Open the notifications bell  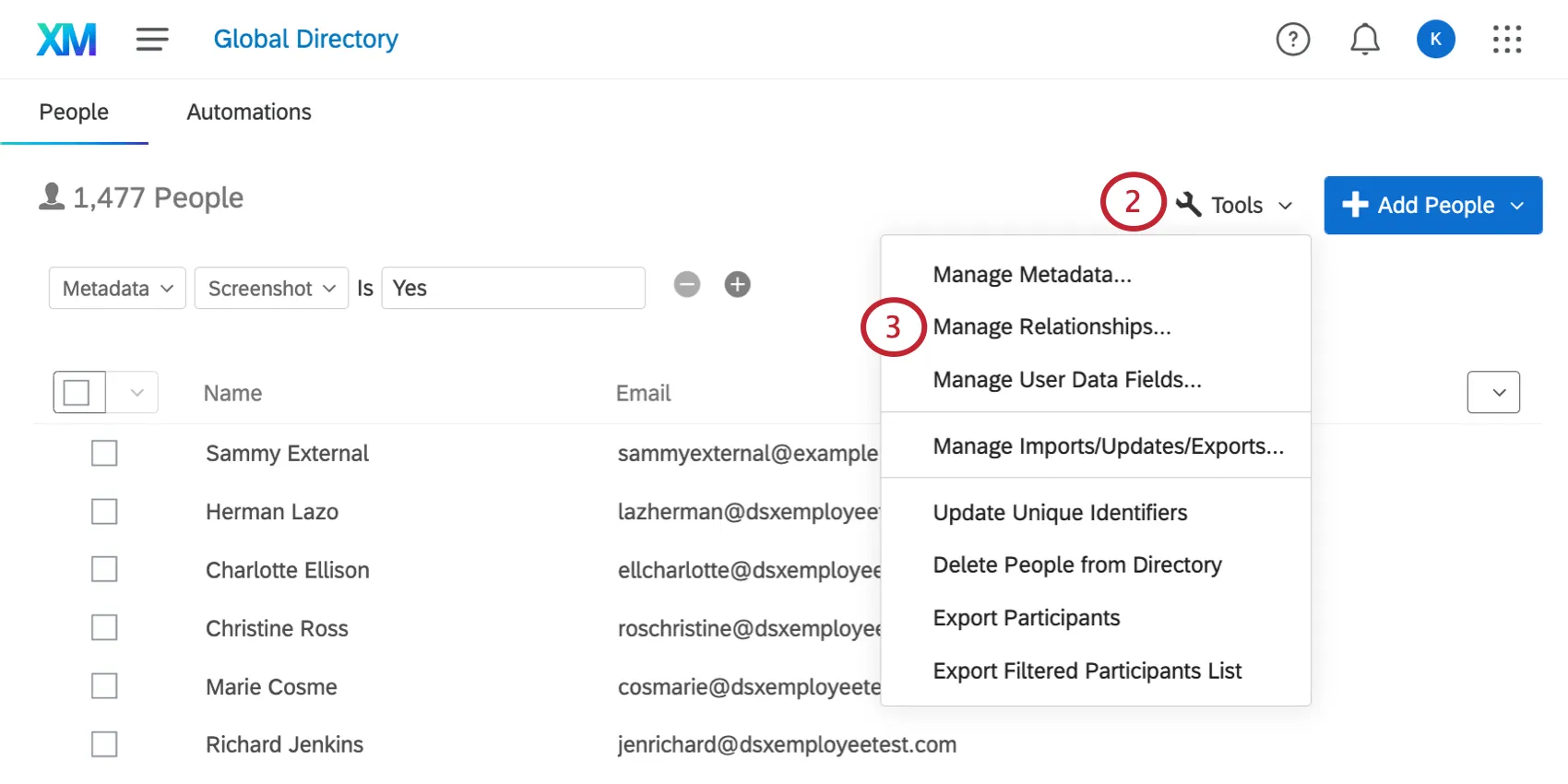coord(1364,40)
